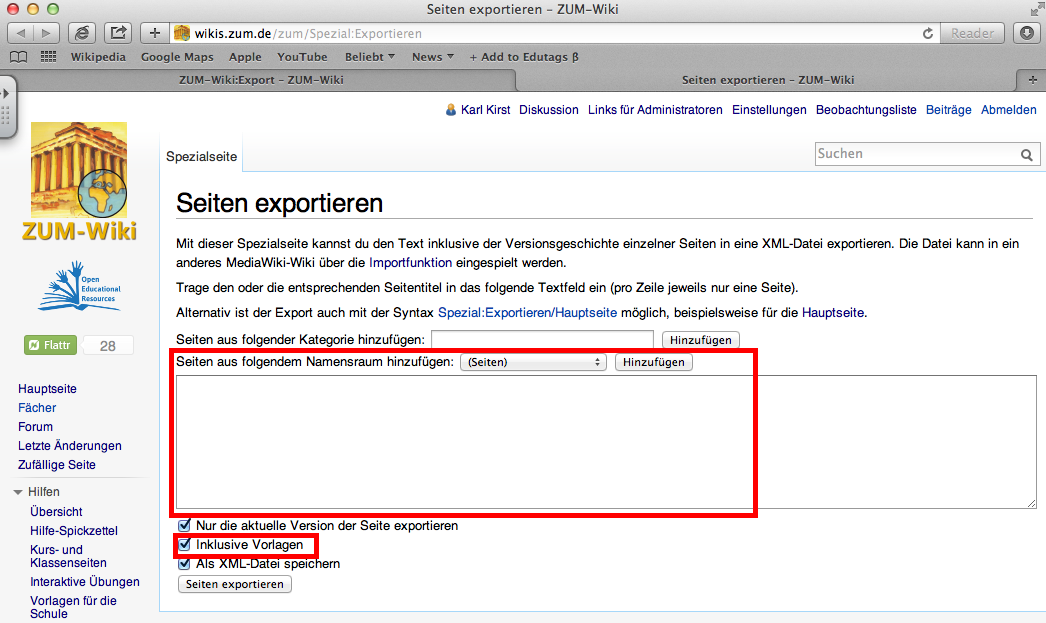
Task: Expand the 'Beliebt' bookmarks folder
Action: [369, 57]
